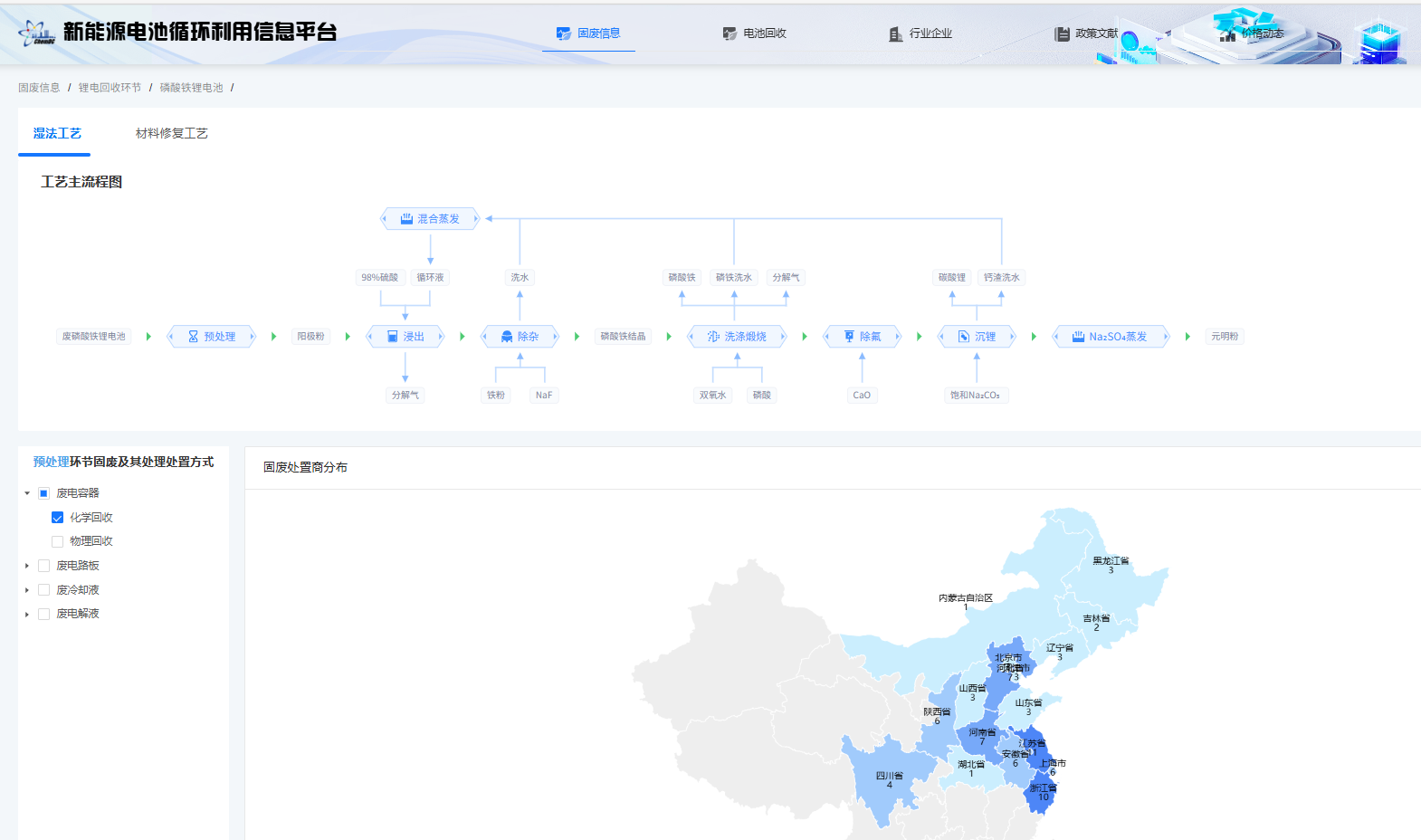Open the 行业企业 navigation link

coord(920,33)
